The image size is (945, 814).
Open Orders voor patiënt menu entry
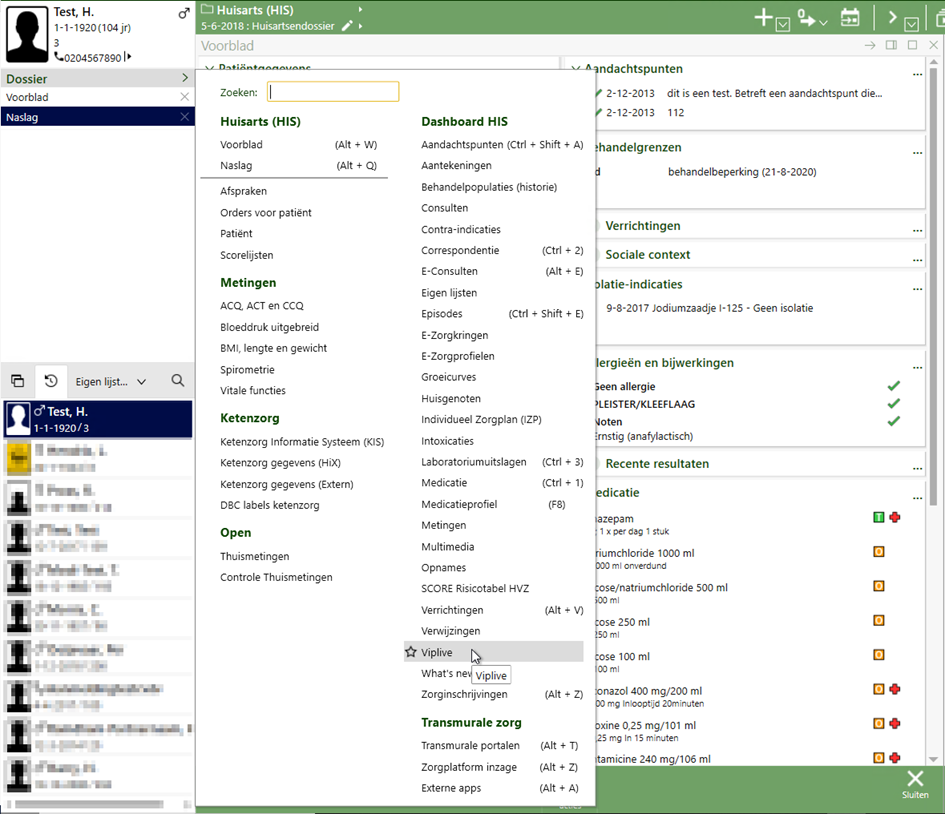tap(266, 213)
